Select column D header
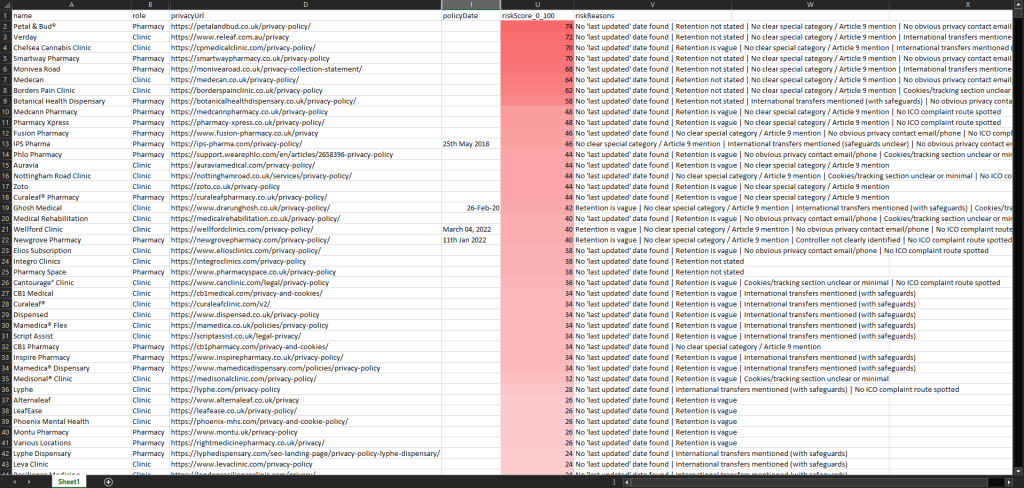Viewport: 1024px width, 488px height. point(305,4)
